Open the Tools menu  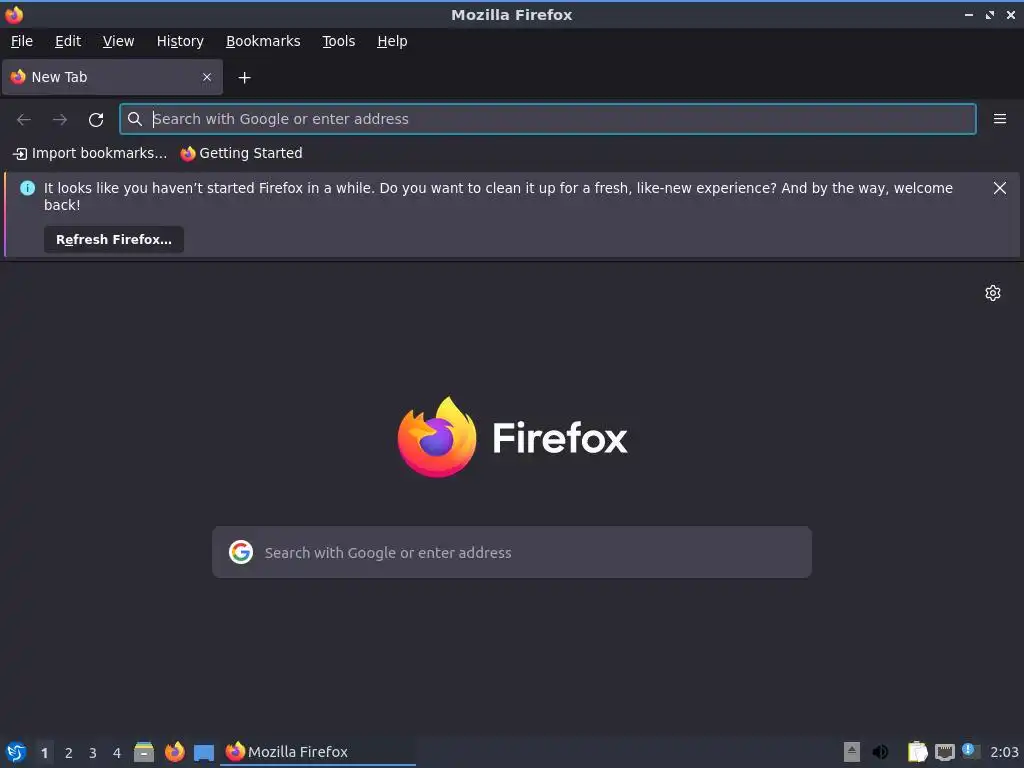(x=338, y=41)
